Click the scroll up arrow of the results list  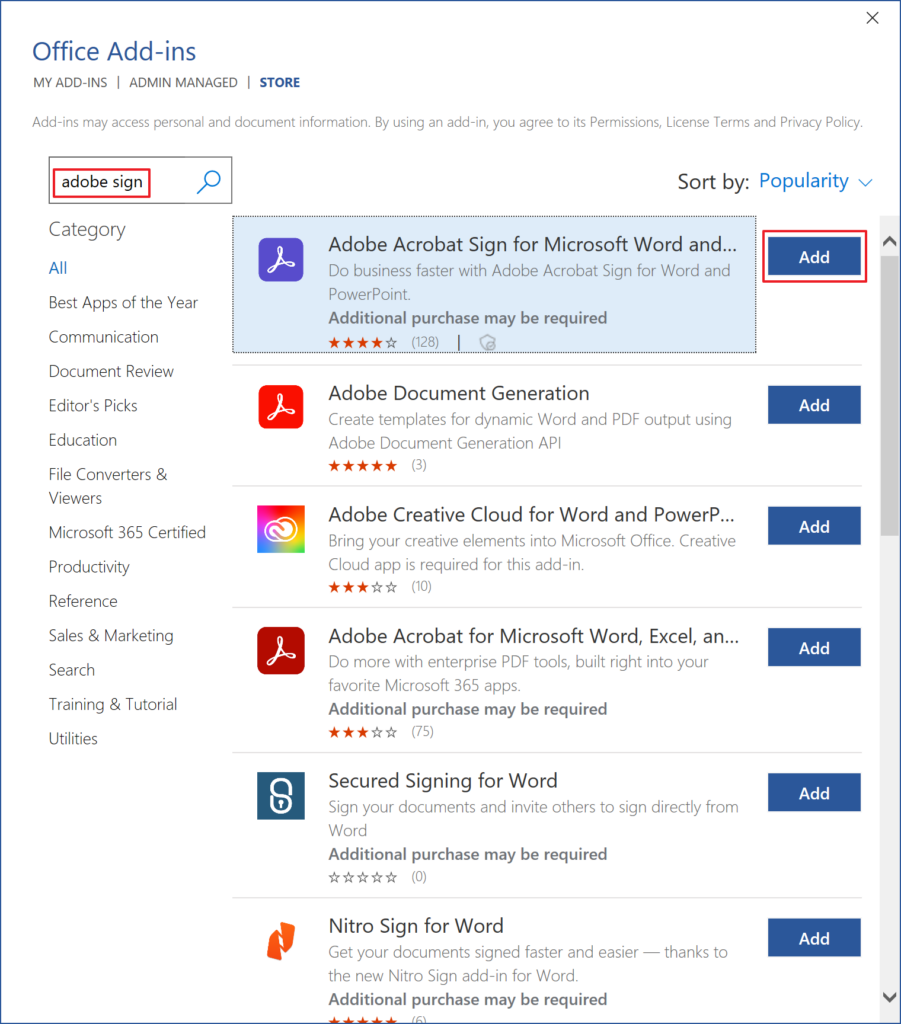[889, 242]
